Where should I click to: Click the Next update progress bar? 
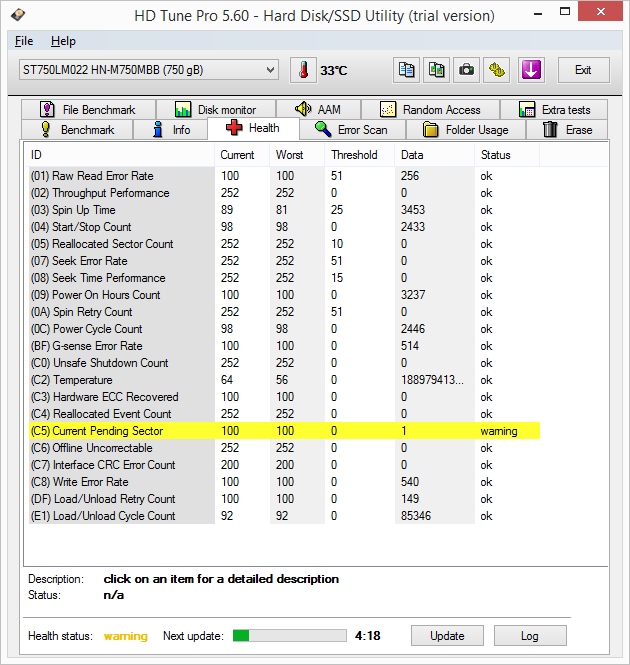click(x=290, y=635)
